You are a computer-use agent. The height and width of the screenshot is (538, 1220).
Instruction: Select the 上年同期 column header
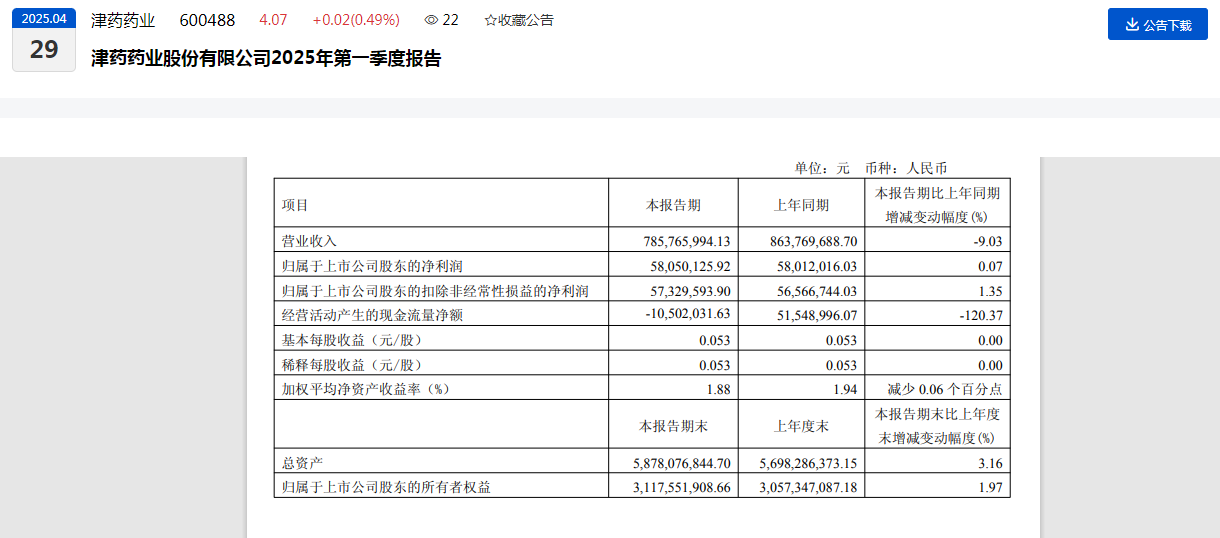(801, 205)
